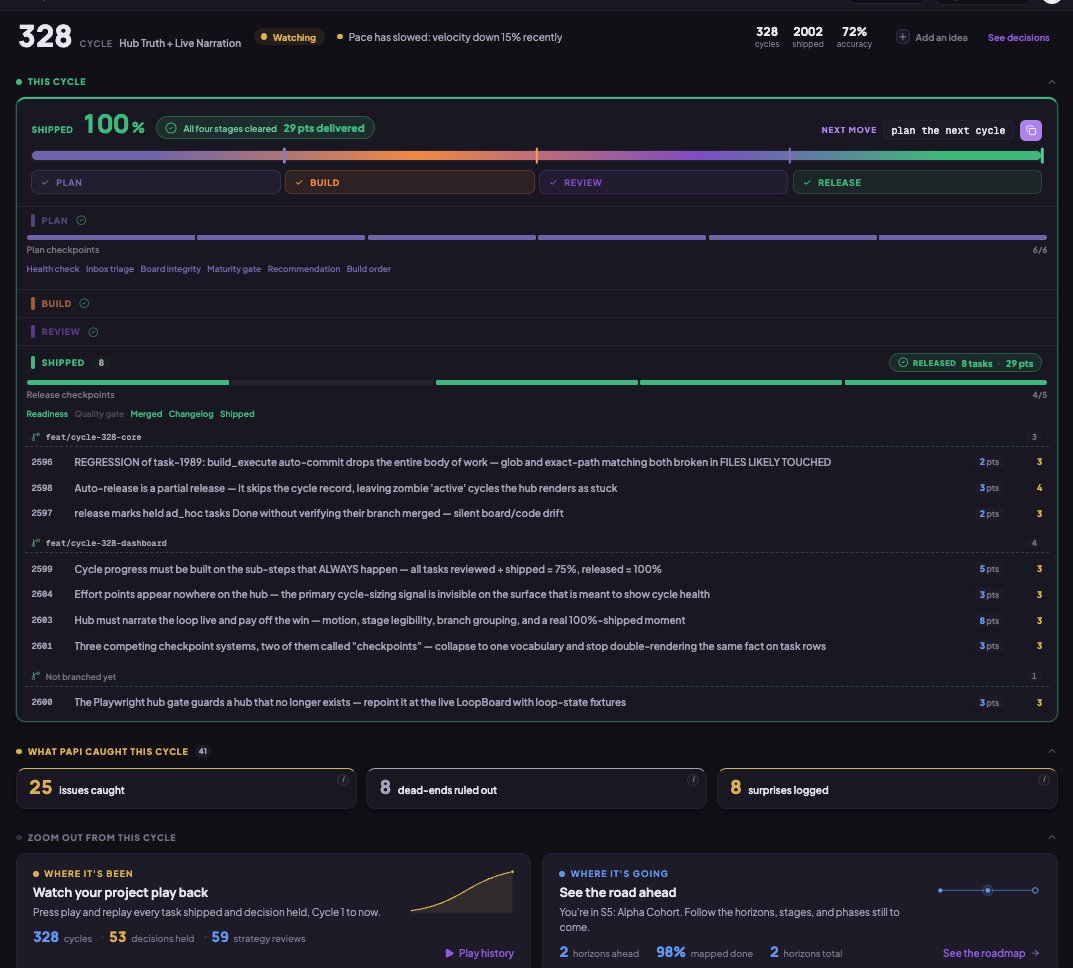The image size is (1073, 968).
Task: Click the check circle next to REVIEW heading
Action: tap(93, 332)
